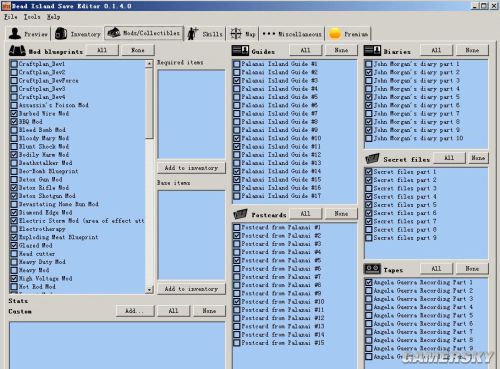
Task: Open the Map crosshair icon
Action: (x=236, y=33)
